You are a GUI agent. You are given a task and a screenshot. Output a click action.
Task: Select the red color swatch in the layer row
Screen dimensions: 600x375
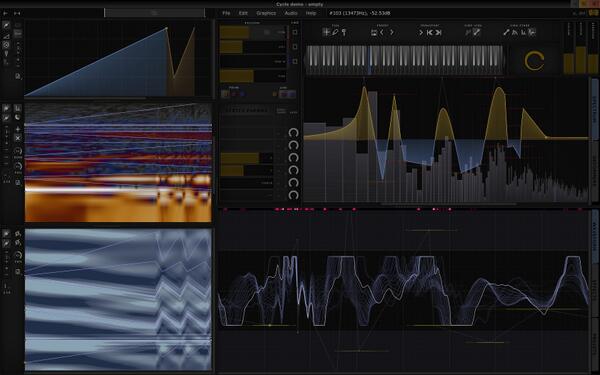coord(234,94)
